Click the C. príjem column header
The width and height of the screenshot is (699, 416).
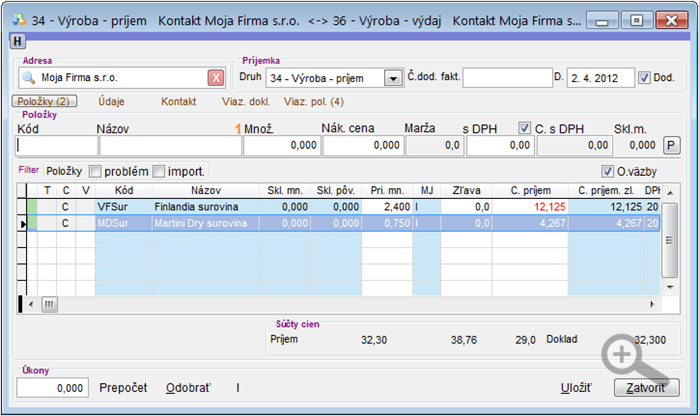tap(530, 190)
